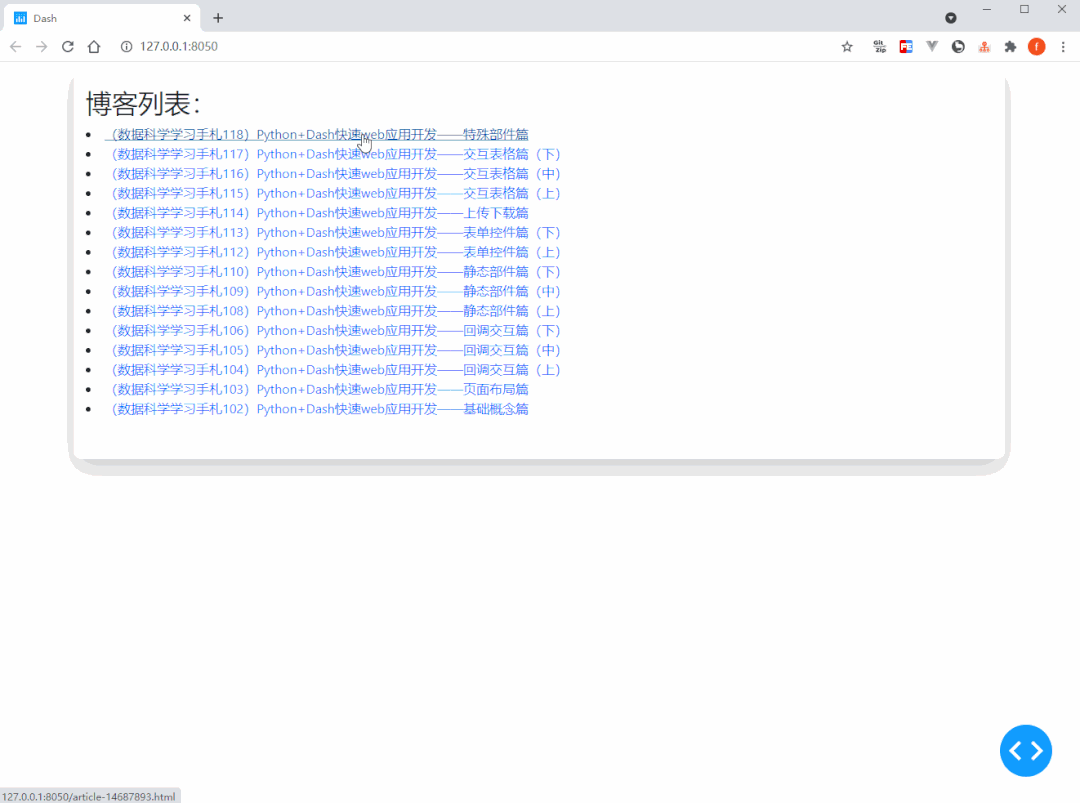The width and height of the screenshot is (1080, 803).
Task: Open article 110 静态部件篇（下）link
Action: (x=336, y=272)
